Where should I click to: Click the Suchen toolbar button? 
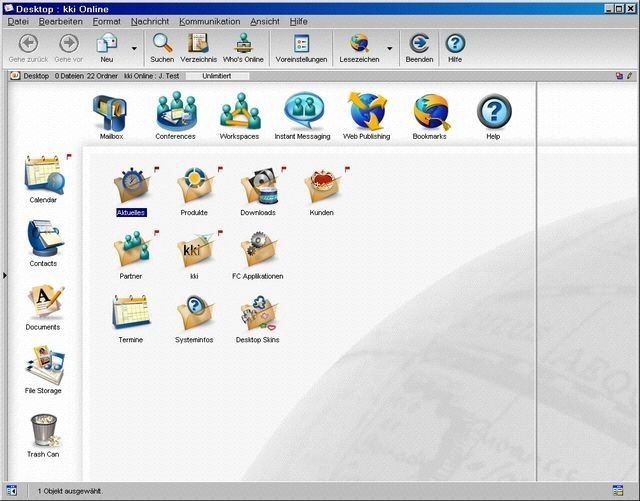point(162,48)
